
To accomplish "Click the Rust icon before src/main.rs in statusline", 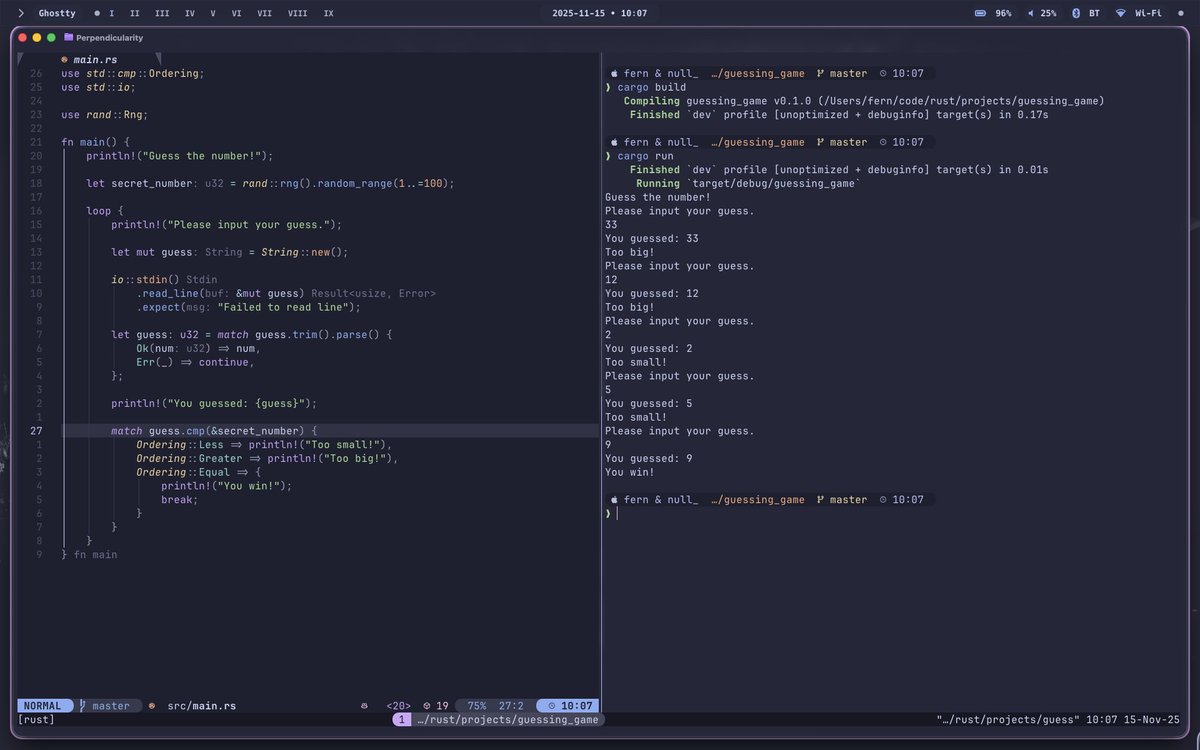I will coord(152,706).
